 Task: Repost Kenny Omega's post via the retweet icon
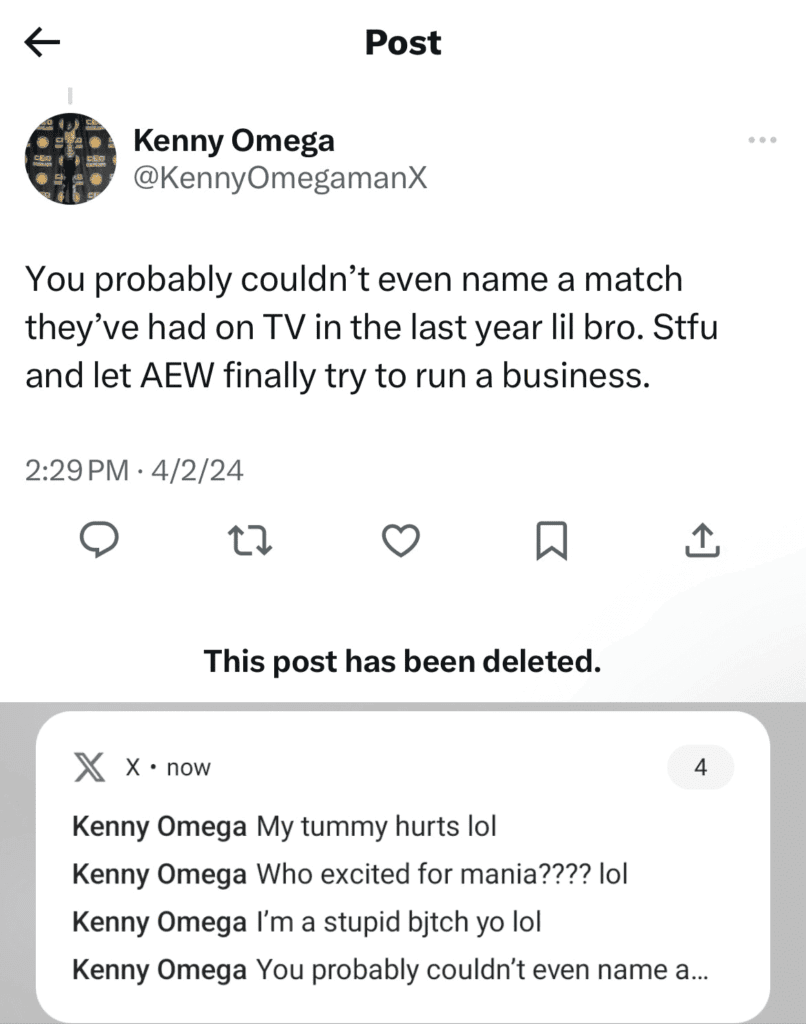251,541
